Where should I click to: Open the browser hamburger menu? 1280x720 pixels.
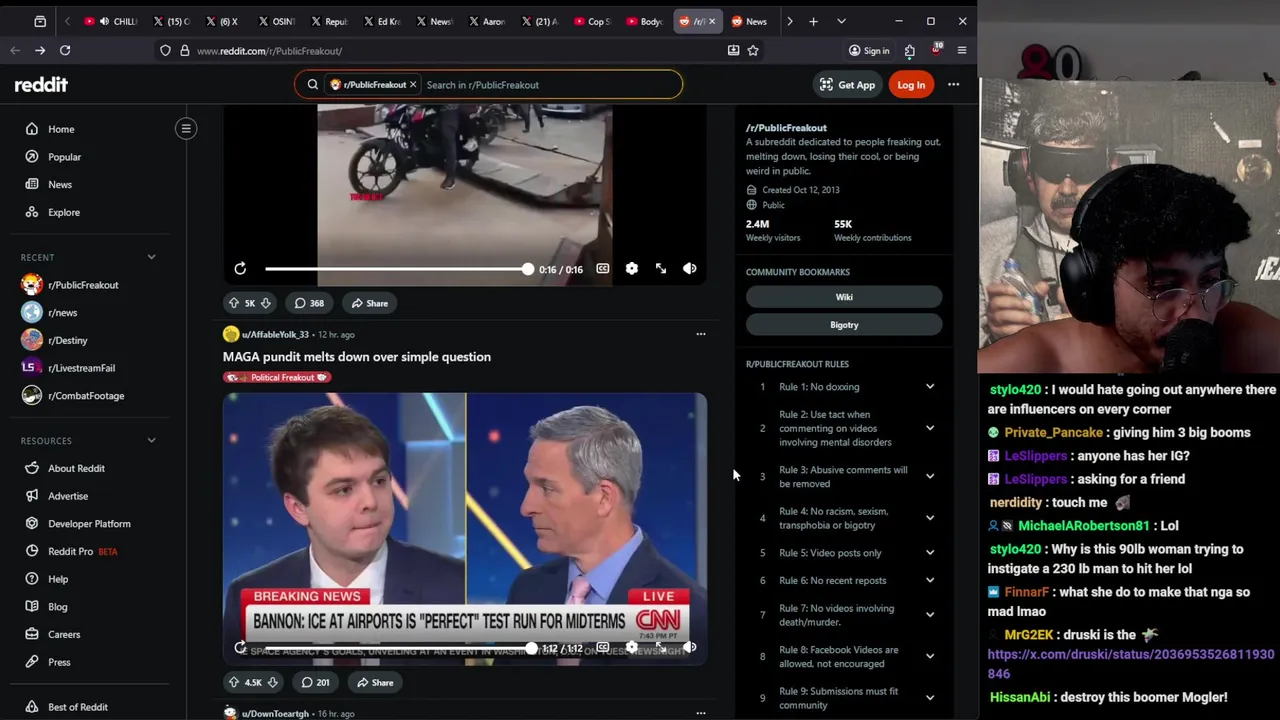coord(962,50)
